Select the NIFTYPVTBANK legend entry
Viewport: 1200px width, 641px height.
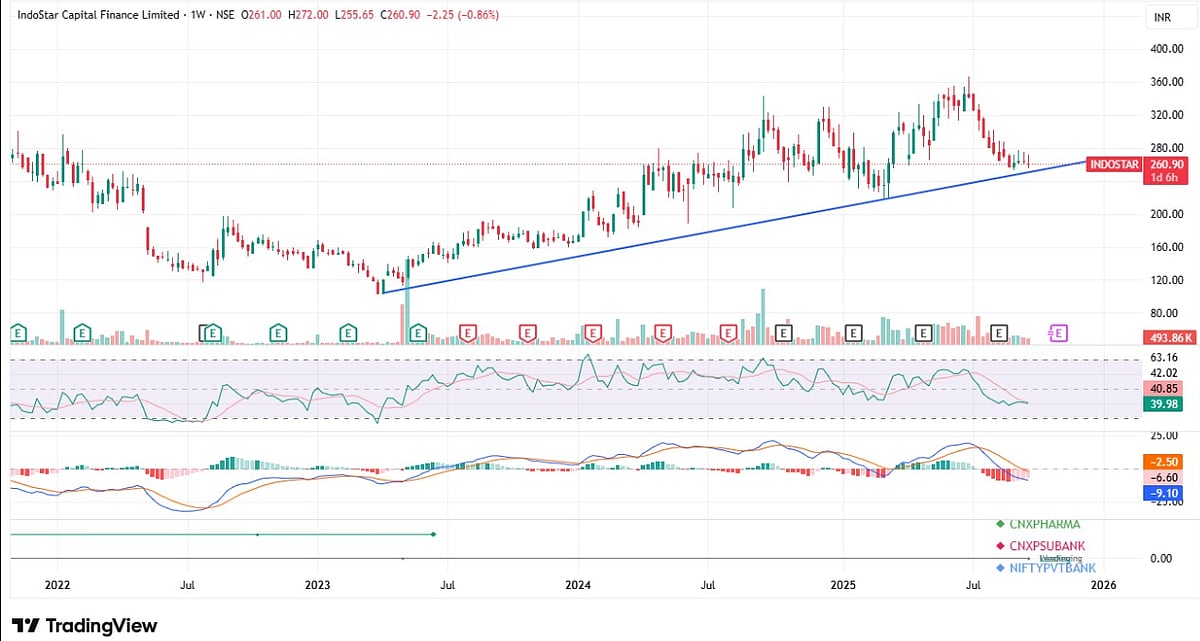(1052, 568)
